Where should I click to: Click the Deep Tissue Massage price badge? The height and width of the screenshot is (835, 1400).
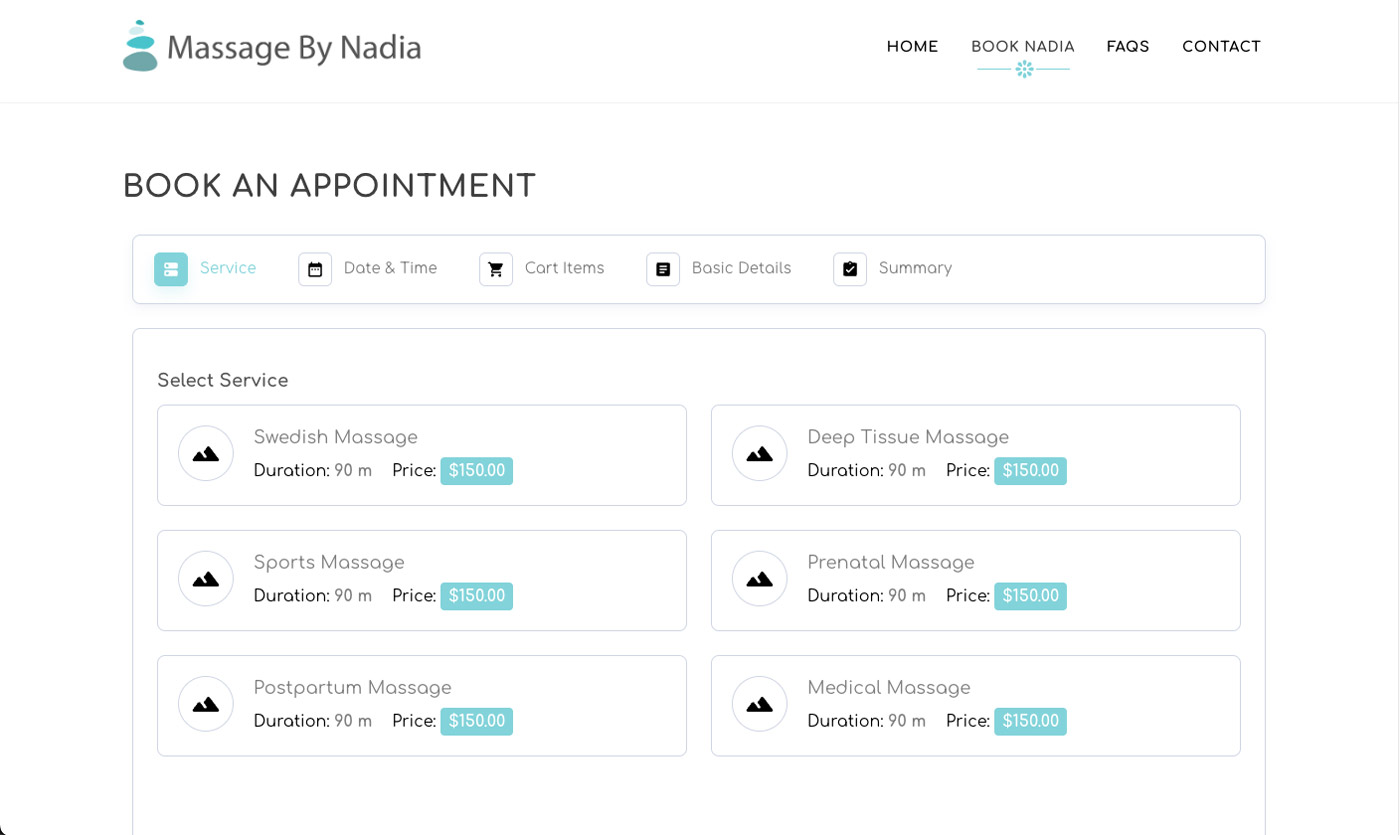coord(1030,471)
